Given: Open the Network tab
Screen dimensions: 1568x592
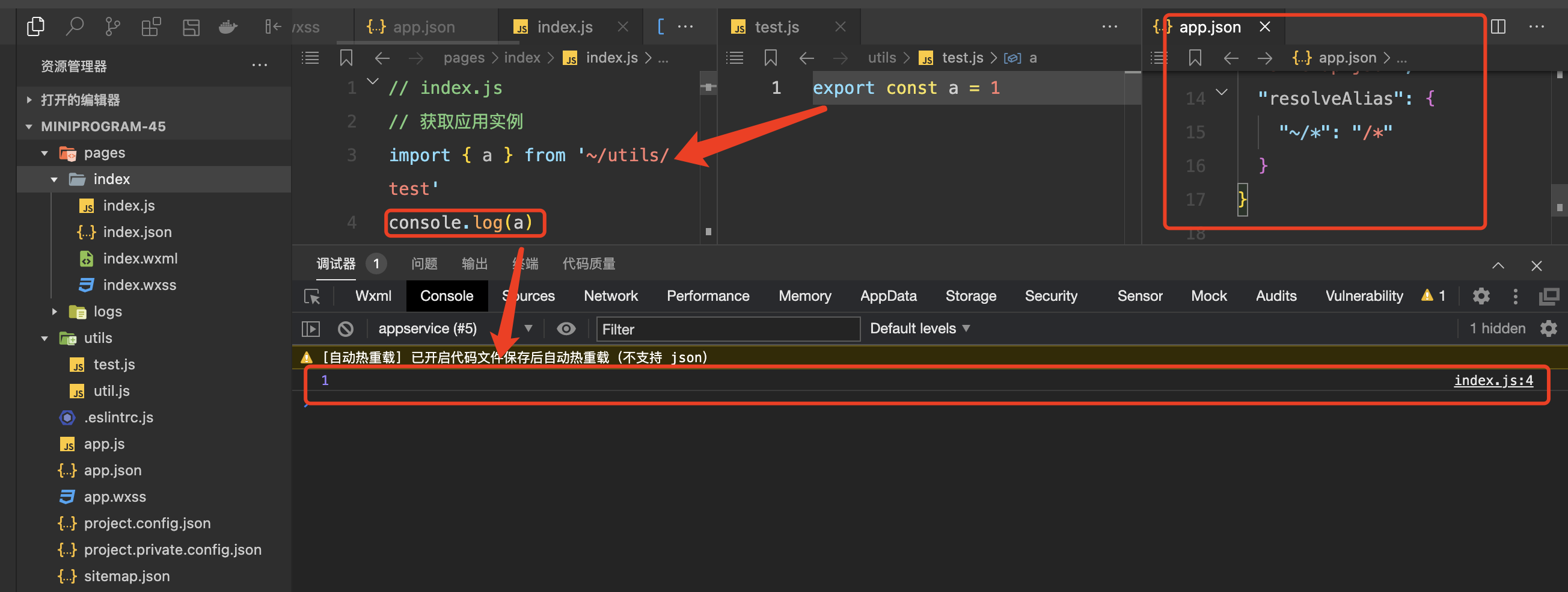Looking at the screenshot, I should (x=610, y=296).
